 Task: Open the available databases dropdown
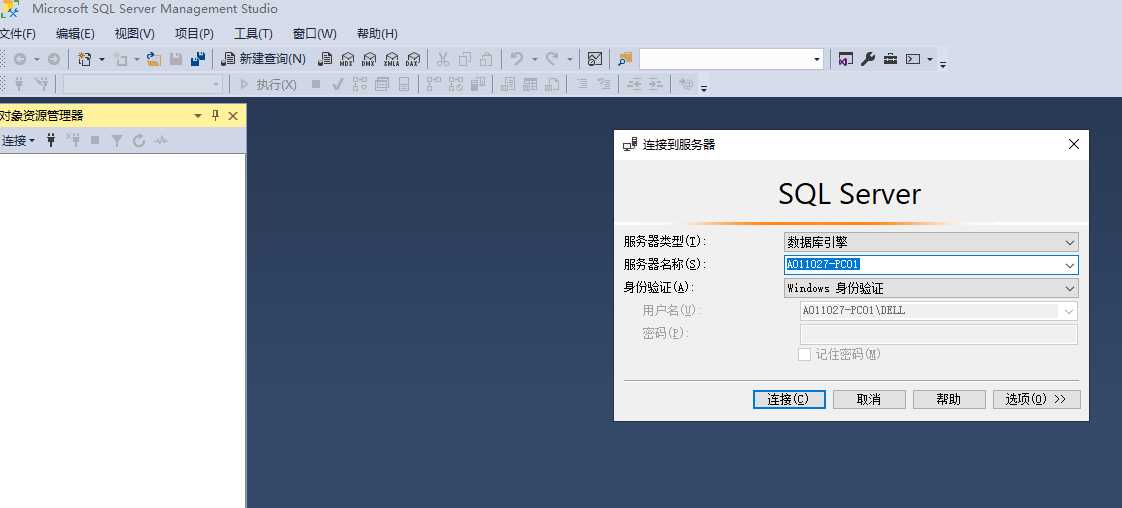142,84
